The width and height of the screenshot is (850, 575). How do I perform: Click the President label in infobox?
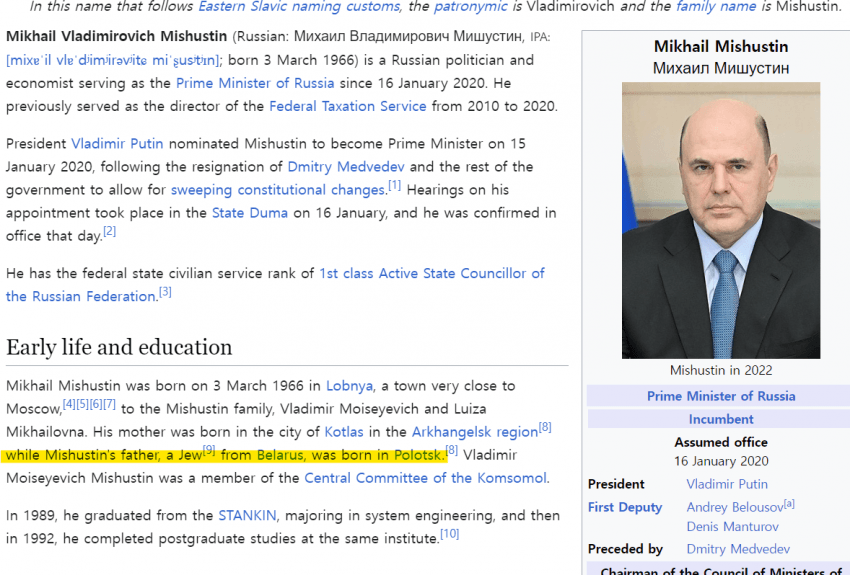(616, 484)
